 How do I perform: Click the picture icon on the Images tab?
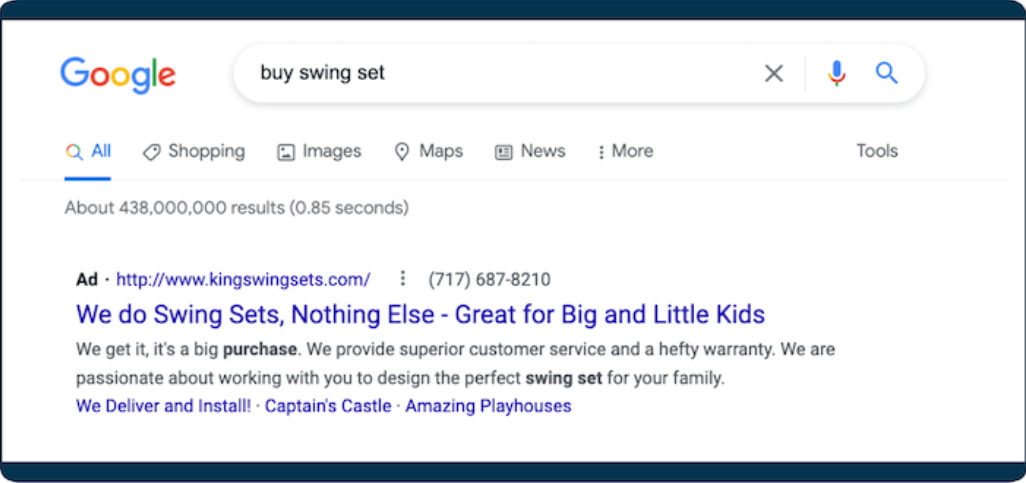click(286, 152)
